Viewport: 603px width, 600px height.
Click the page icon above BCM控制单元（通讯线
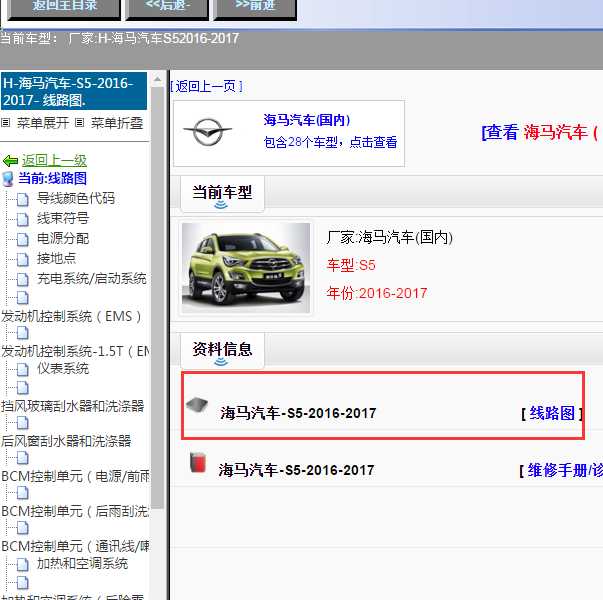click(x=23, y=528)
